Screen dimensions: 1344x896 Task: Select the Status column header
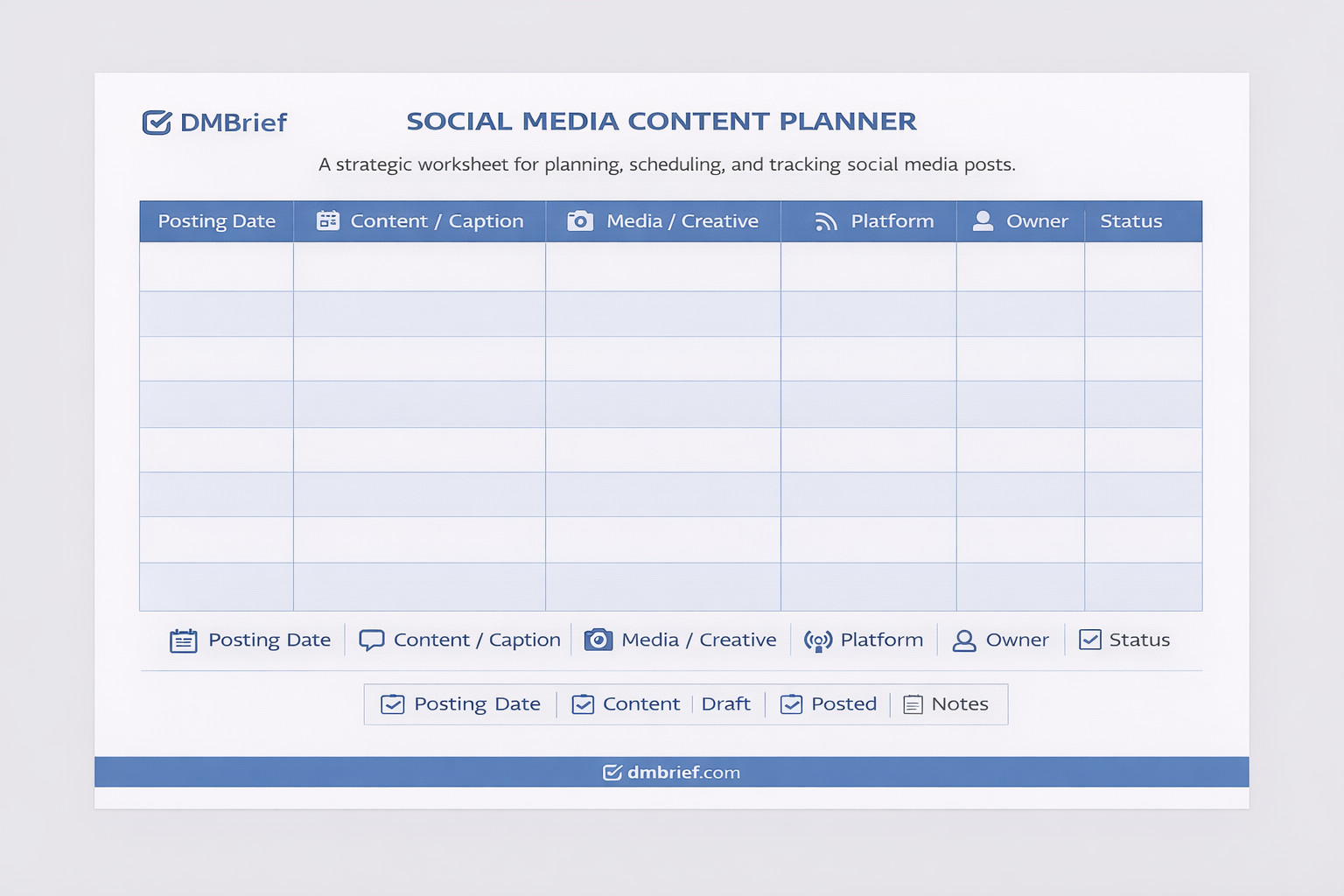coord(1130,221)
